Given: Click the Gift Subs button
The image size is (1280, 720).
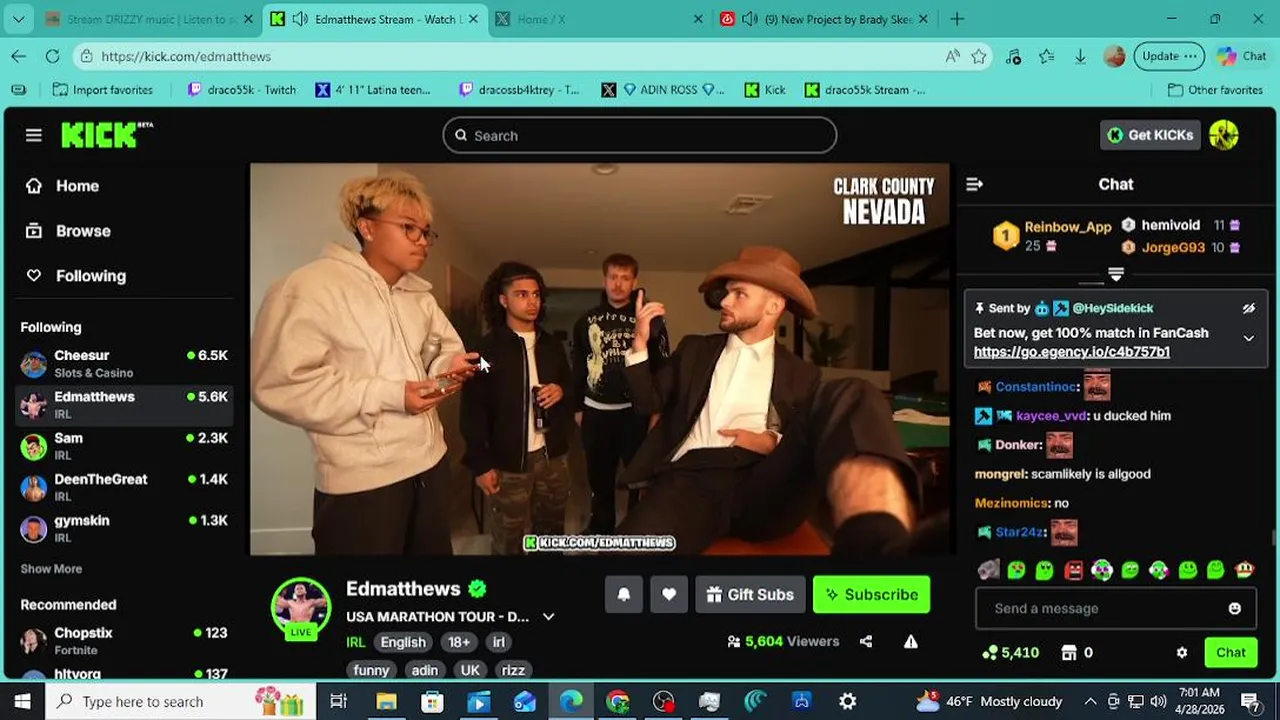Looking at the screenshot, I should tap(750, 594).
